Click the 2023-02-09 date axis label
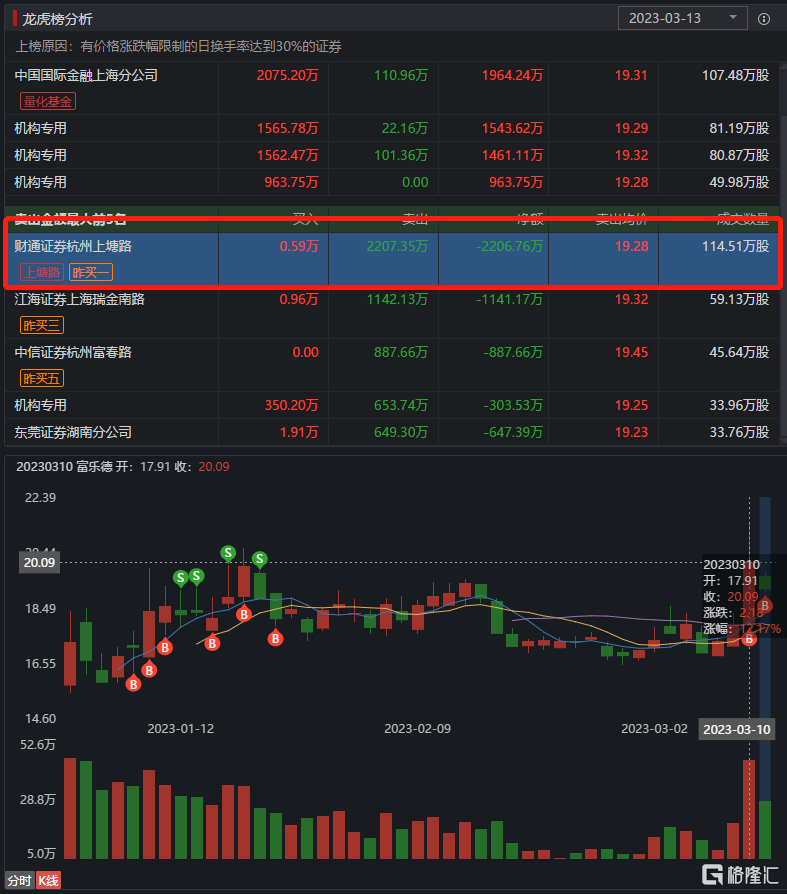The height and width of the screenshot is (894, 787). [x=417, y=729]
